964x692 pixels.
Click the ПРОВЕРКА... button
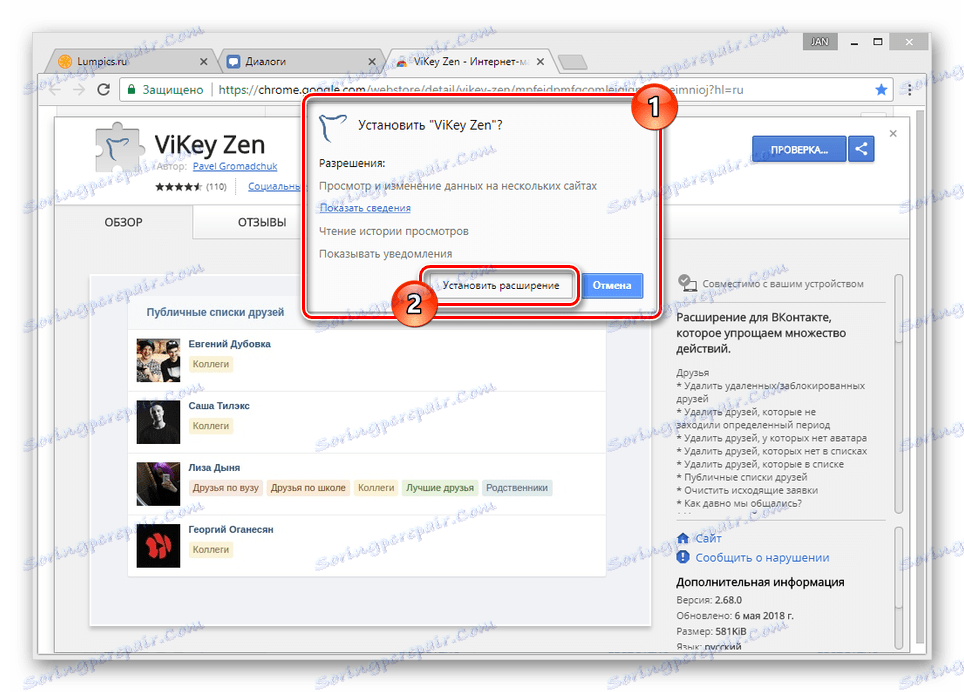tap(799, 149)
